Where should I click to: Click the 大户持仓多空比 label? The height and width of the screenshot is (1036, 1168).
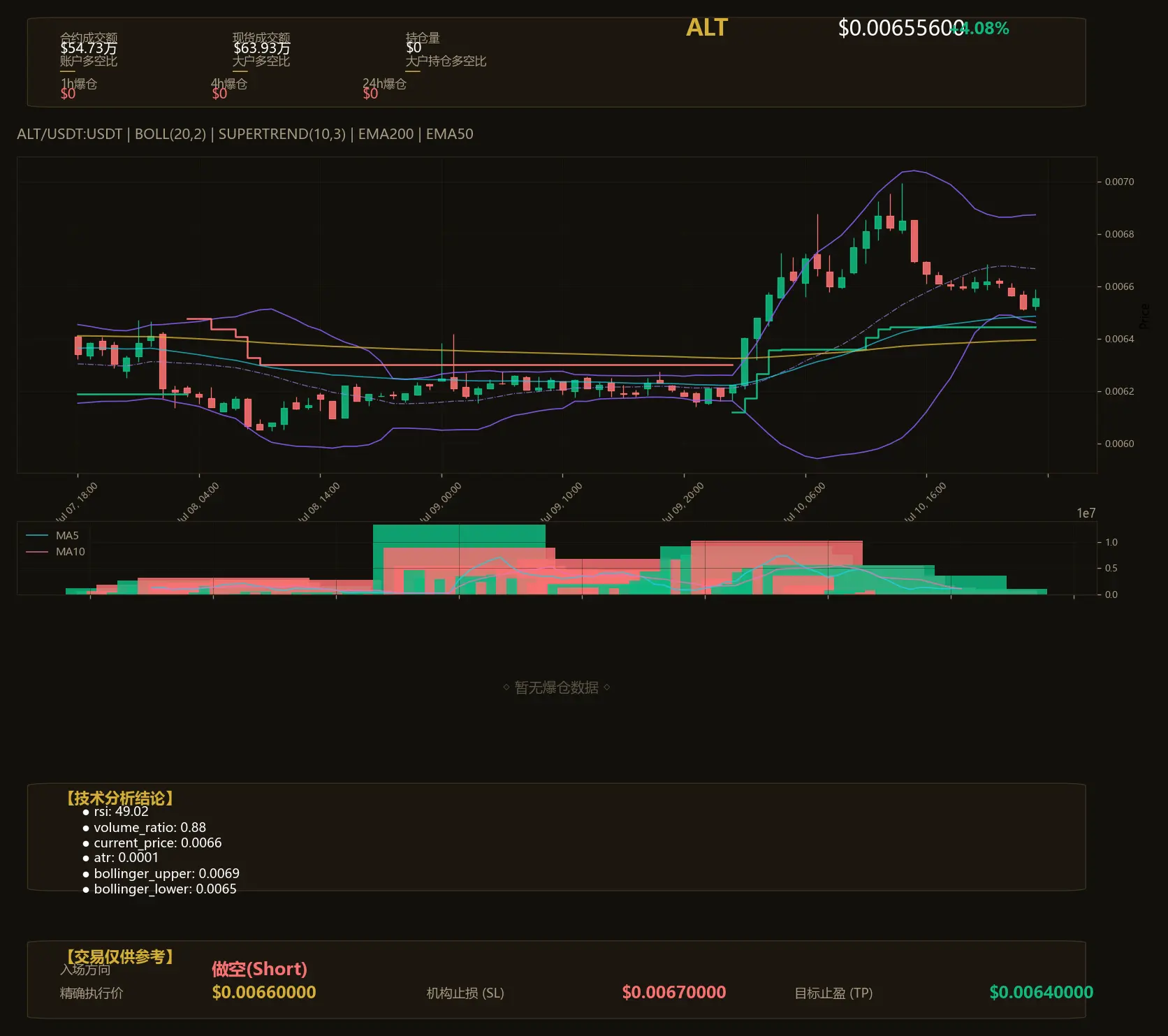coord(446,61)
